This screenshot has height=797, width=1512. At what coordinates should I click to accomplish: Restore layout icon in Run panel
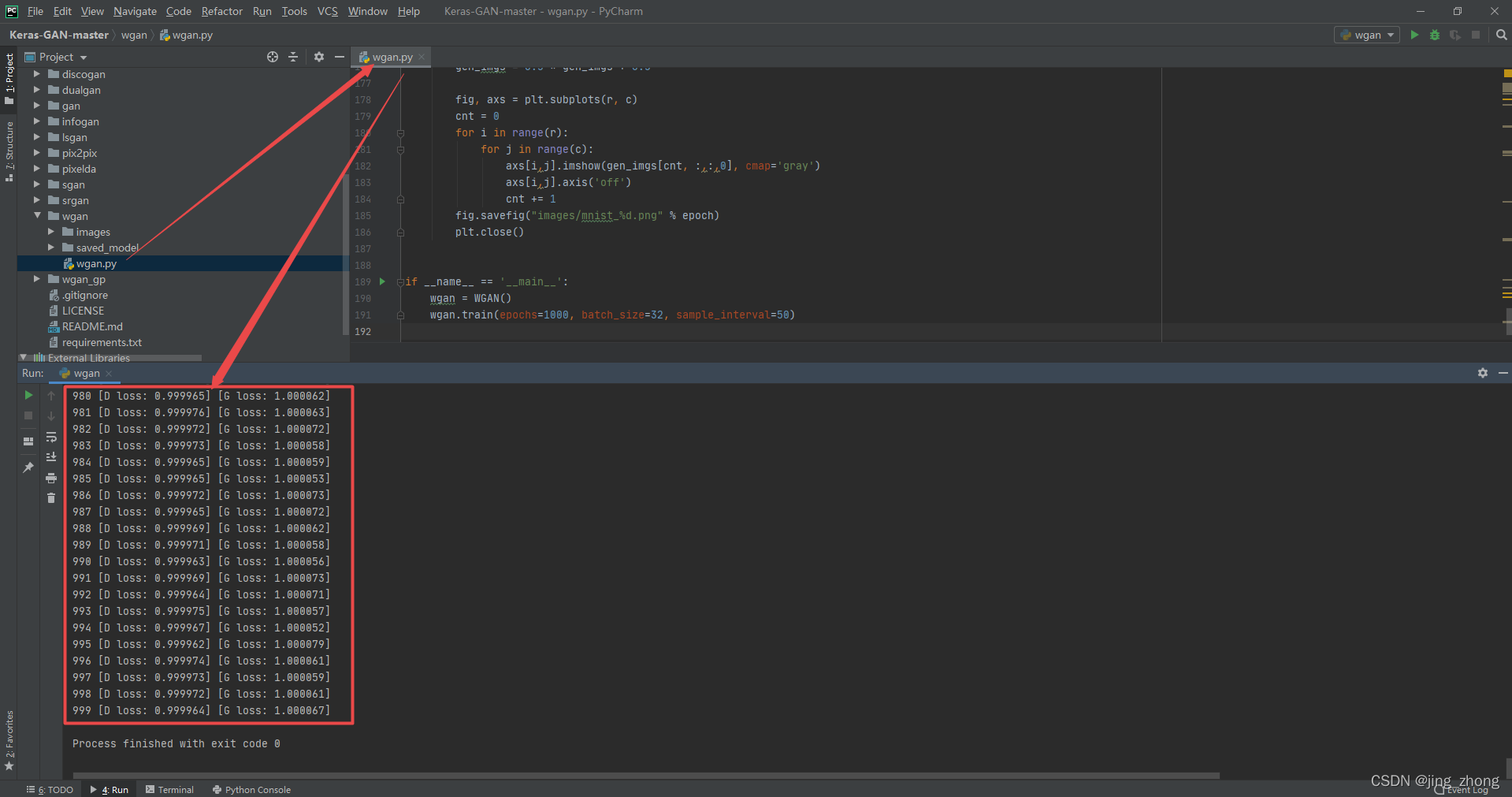click(28, 441)
